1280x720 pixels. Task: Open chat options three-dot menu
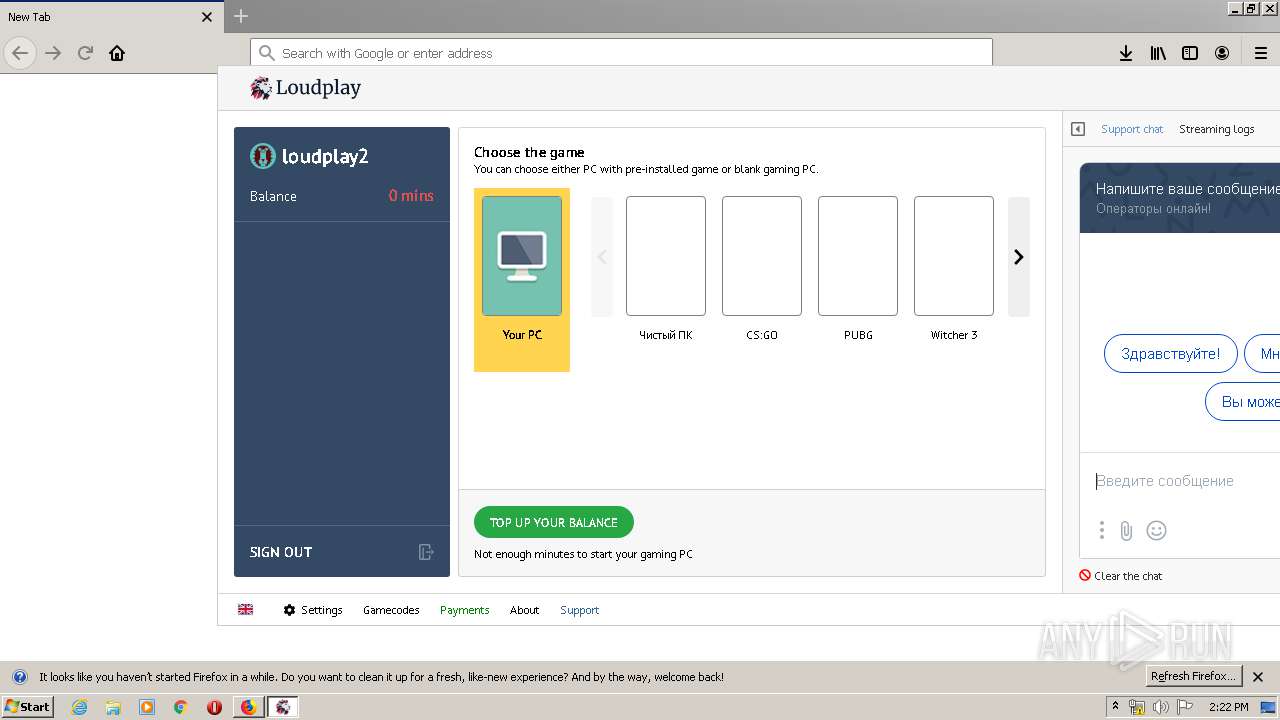click(1102, 530)
